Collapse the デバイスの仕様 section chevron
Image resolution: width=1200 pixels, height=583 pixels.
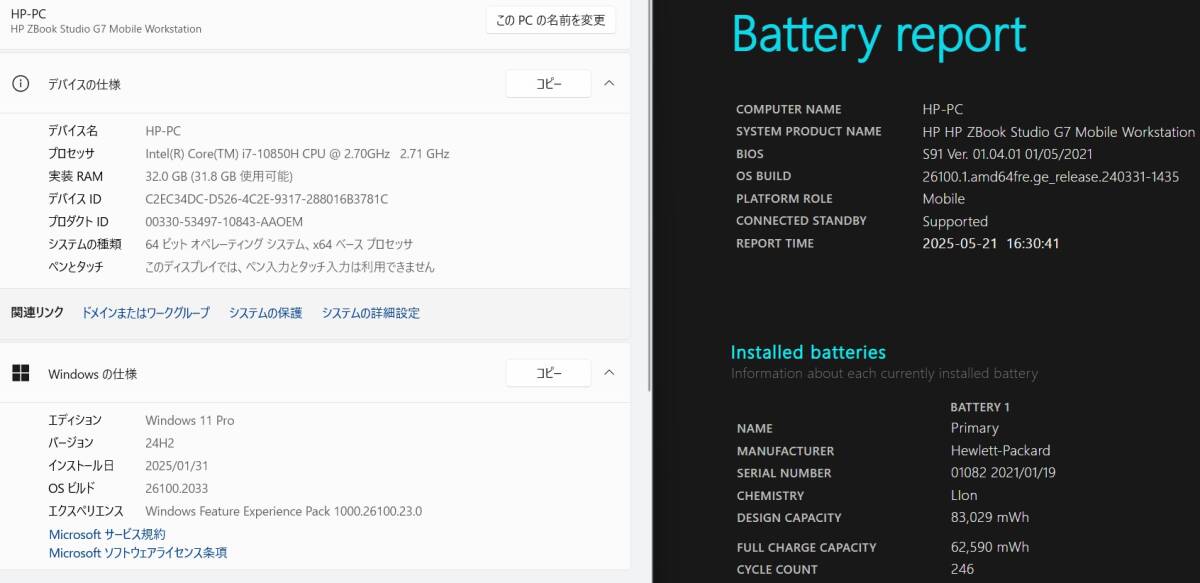[x=610, y=84]
